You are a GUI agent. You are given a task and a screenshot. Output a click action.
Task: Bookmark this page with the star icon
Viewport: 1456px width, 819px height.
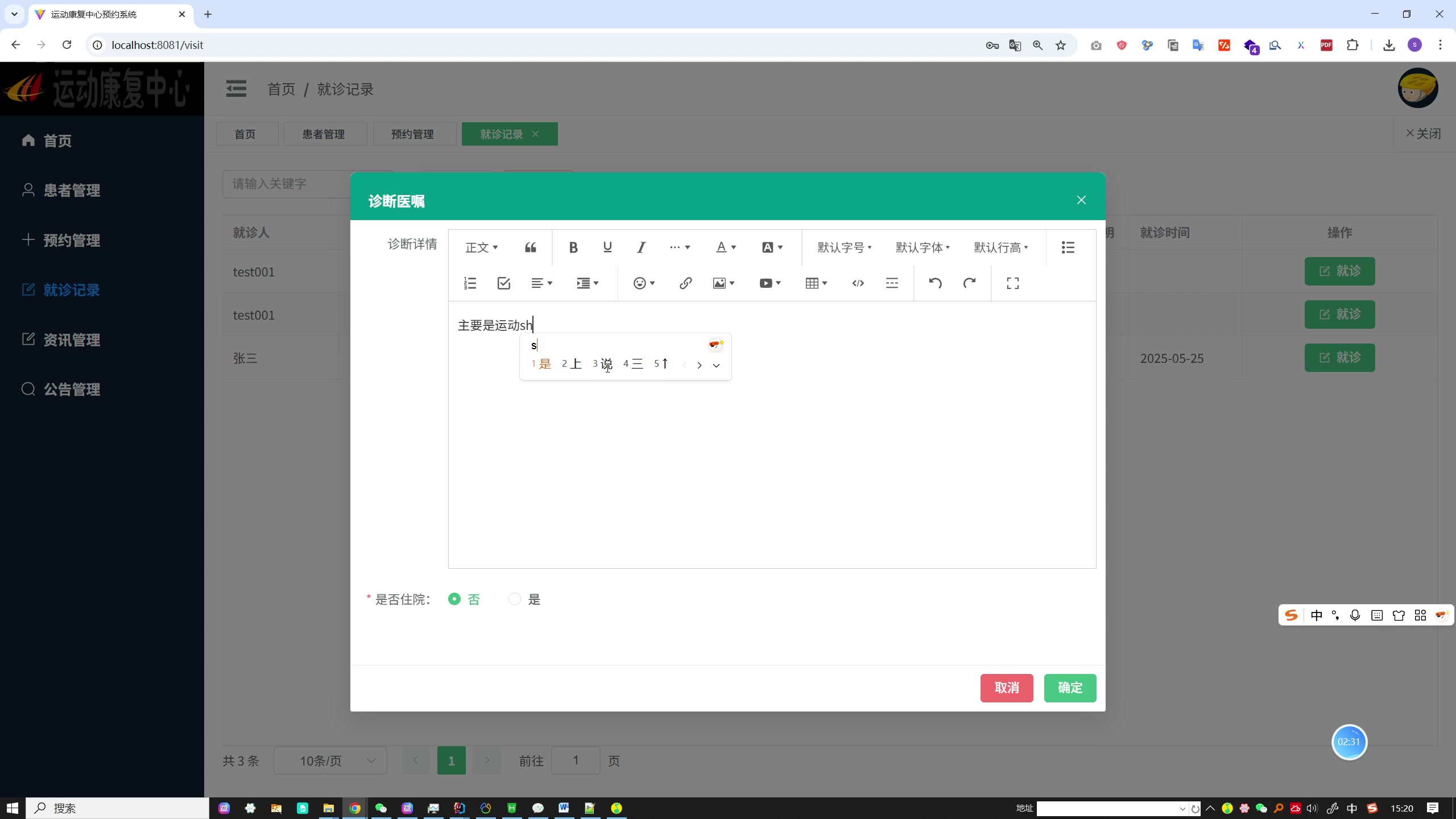click(x=1061, y=45)
